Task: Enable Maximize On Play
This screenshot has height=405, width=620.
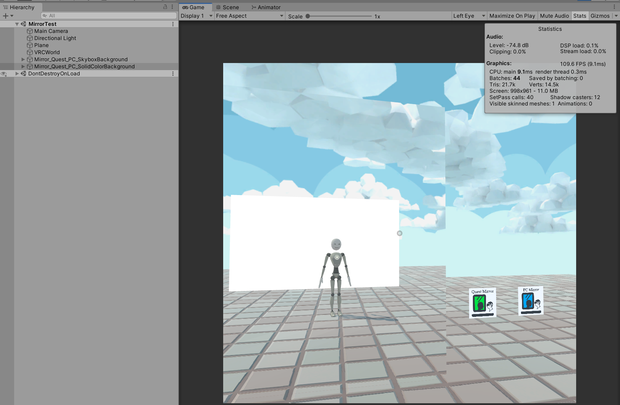Action: tap(512, 16)
